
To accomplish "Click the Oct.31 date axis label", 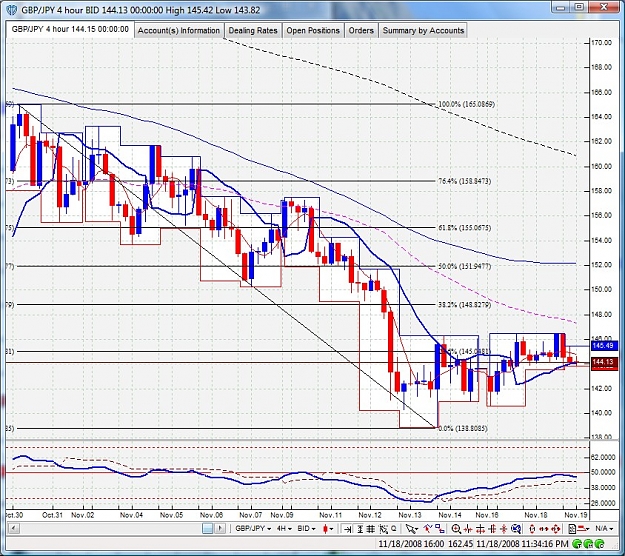I will pos(53,515).
